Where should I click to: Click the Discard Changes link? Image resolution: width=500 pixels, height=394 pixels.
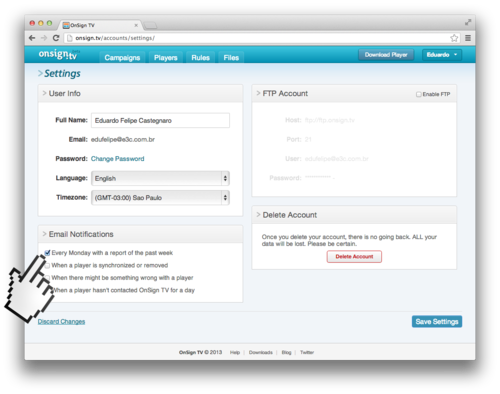point(61,321)
